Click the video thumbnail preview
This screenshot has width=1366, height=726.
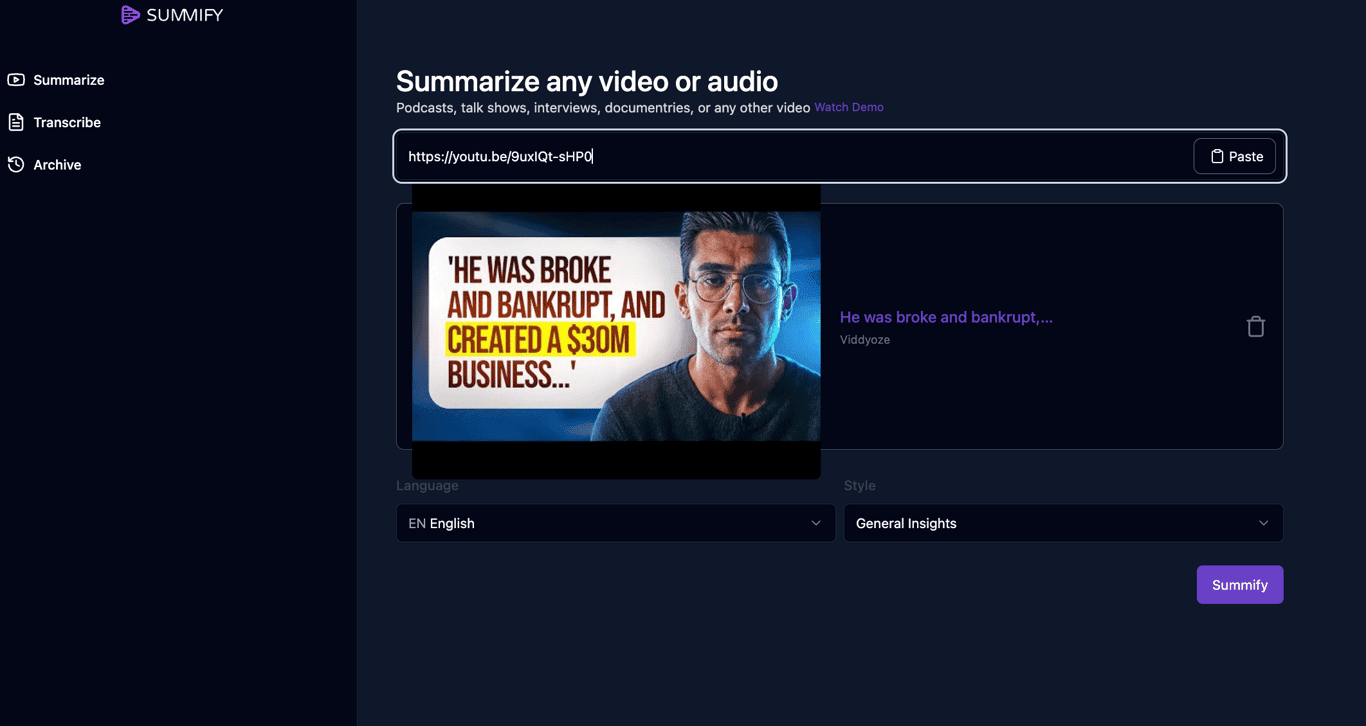[615, 326]
